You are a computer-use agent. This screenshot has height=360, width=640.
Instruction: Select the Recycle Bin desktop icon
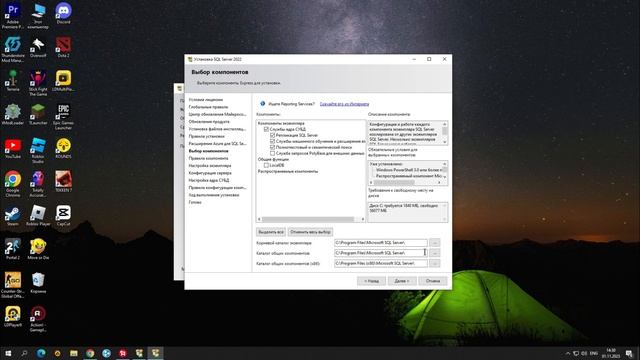coord(38,283)
